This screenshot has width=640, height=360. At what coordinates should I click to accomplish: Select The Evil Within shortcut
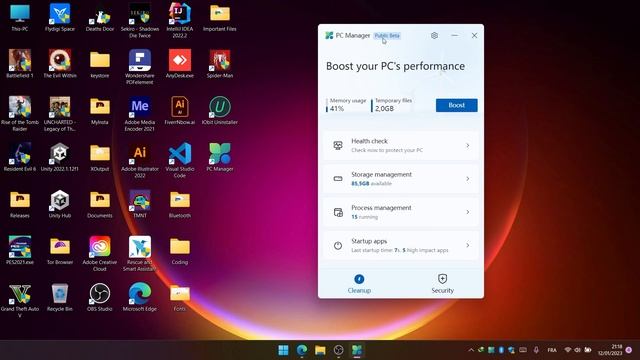(x=60, y=64)
